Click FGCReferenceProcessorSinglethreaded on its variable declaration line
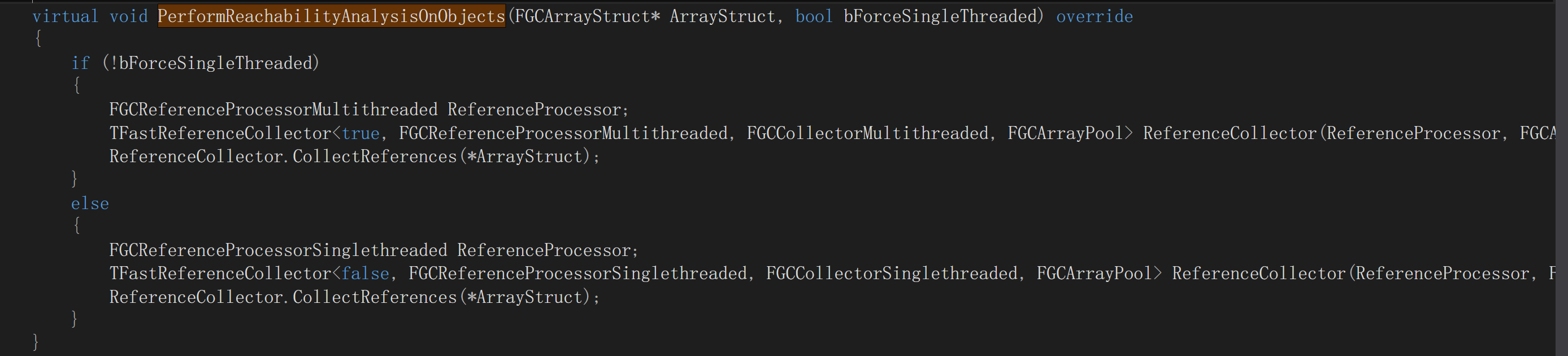This screenshot has width=1568, height=356. (x=278, y=251)
